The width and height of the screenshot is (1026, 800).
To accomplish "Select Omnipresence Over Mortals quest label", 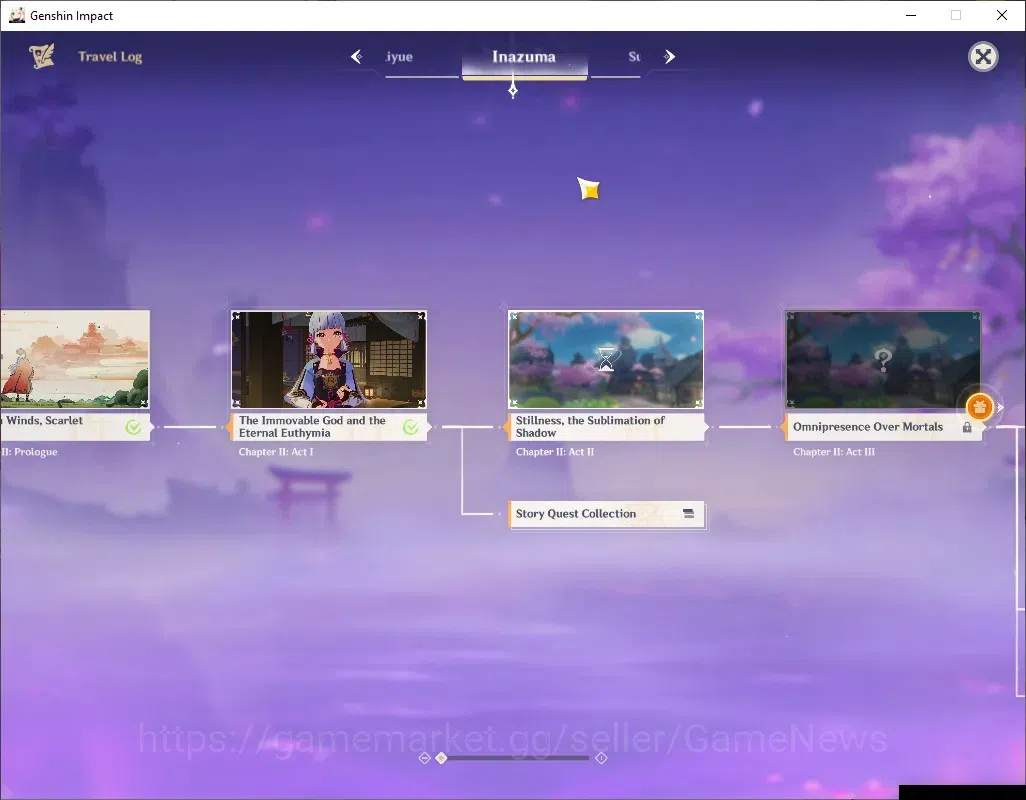I will point(883,426).
